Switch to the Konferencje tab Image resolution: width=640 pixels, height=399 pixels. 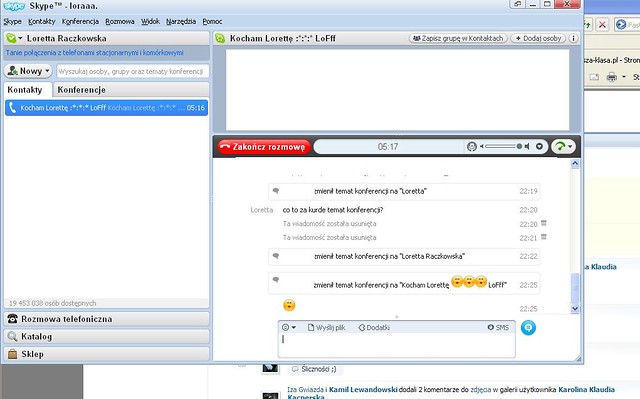point(82,90)
